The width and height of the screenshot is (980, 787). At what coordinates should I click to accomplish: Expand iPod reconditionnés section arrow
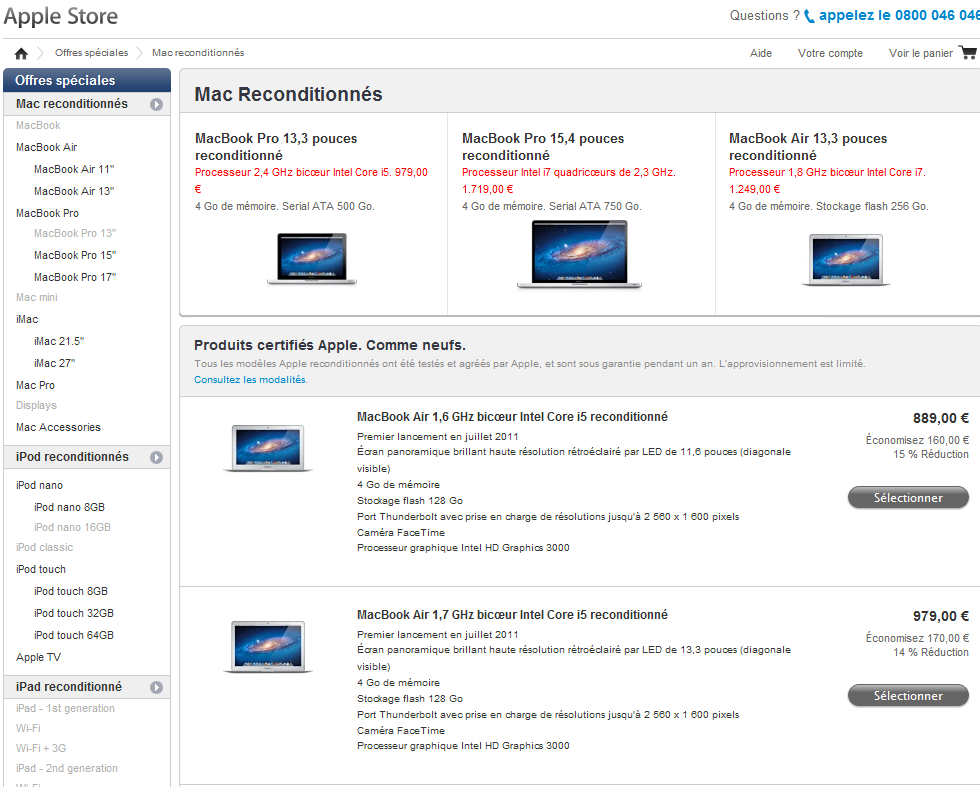156,458
